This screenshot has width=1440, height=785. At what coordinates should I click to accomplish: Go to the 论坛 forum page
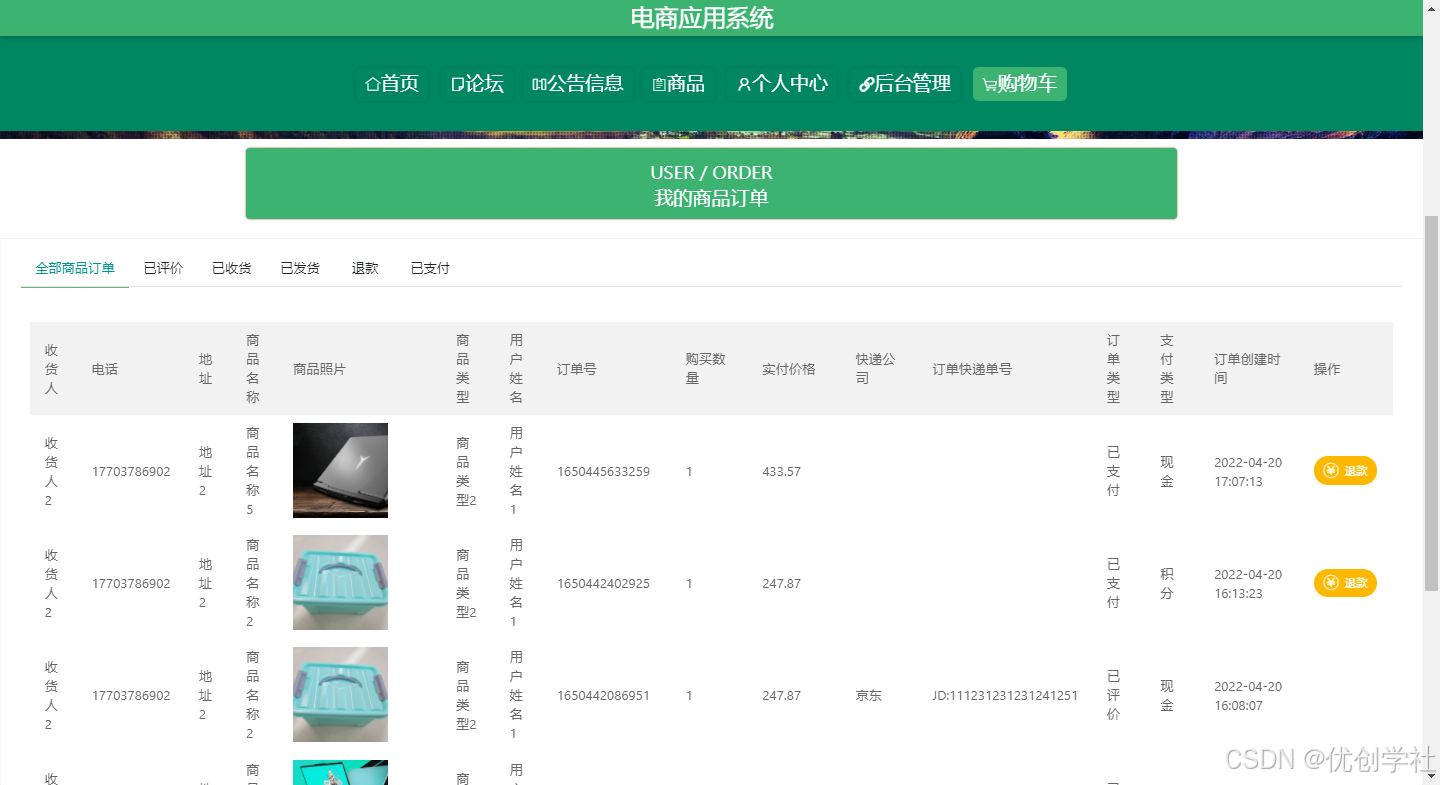click(477, 84)
